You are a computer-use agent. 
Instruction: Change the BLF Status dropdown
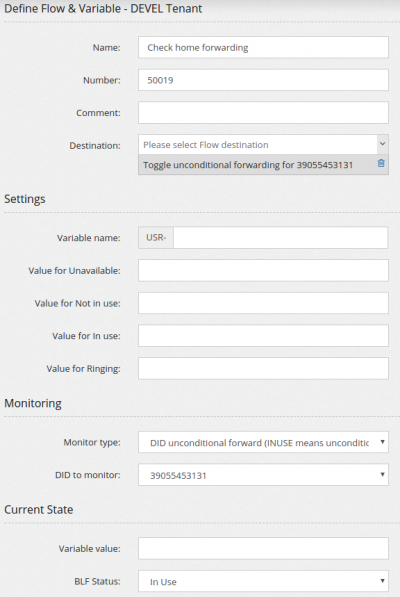point(263,581)
